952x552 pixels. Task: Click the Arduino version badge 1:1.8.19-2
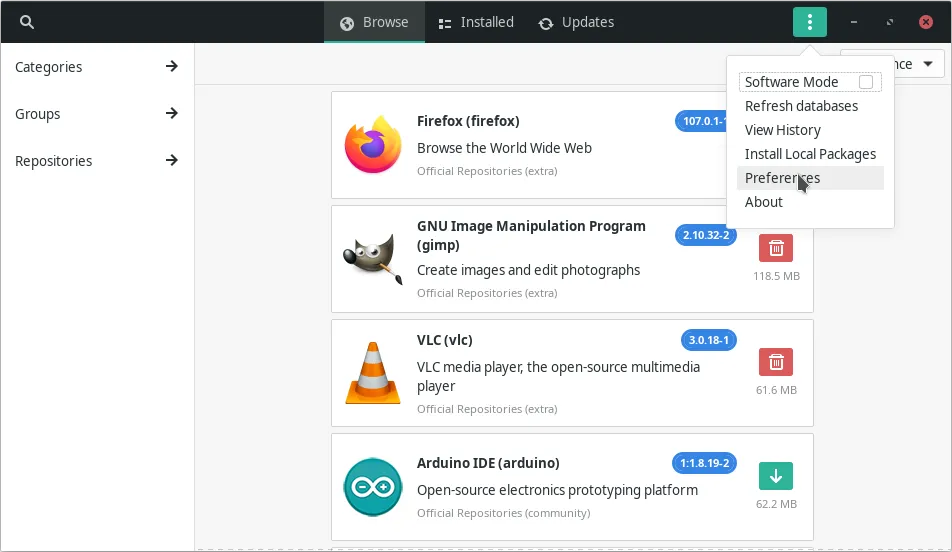pos(704,463)
